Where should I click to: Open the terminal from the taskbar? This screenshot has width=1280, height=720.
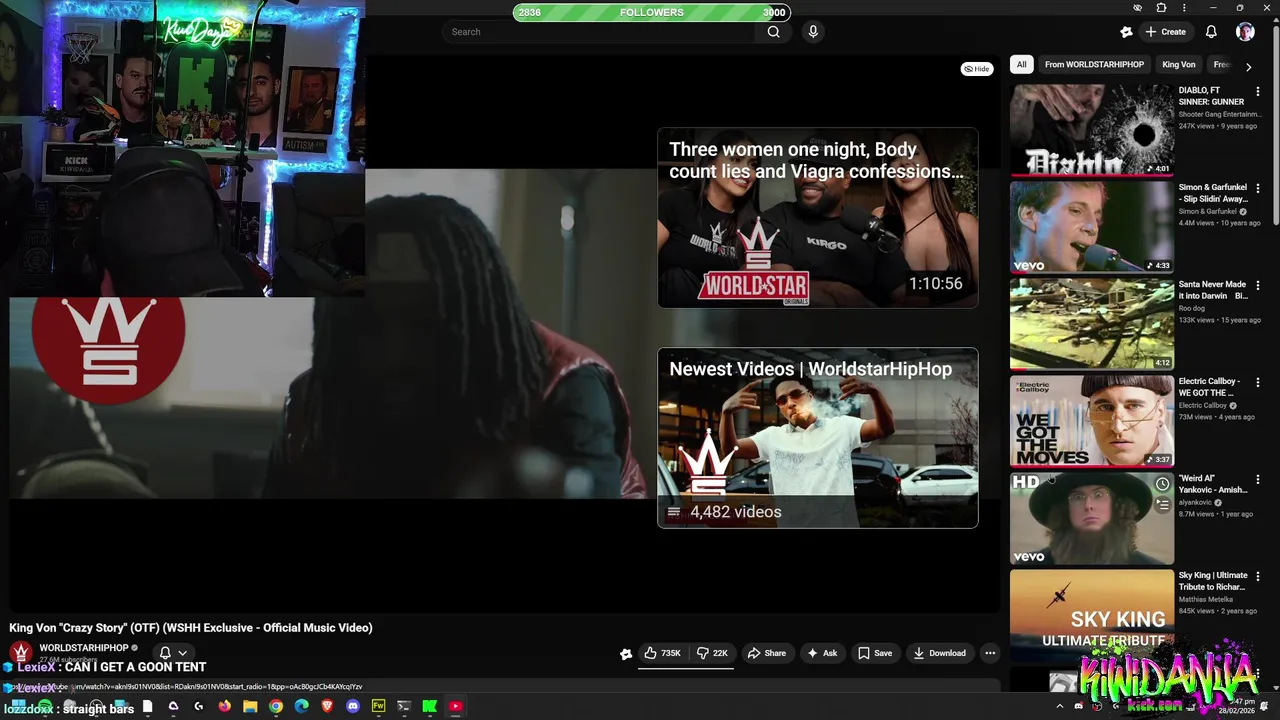[x=404, y=706]
